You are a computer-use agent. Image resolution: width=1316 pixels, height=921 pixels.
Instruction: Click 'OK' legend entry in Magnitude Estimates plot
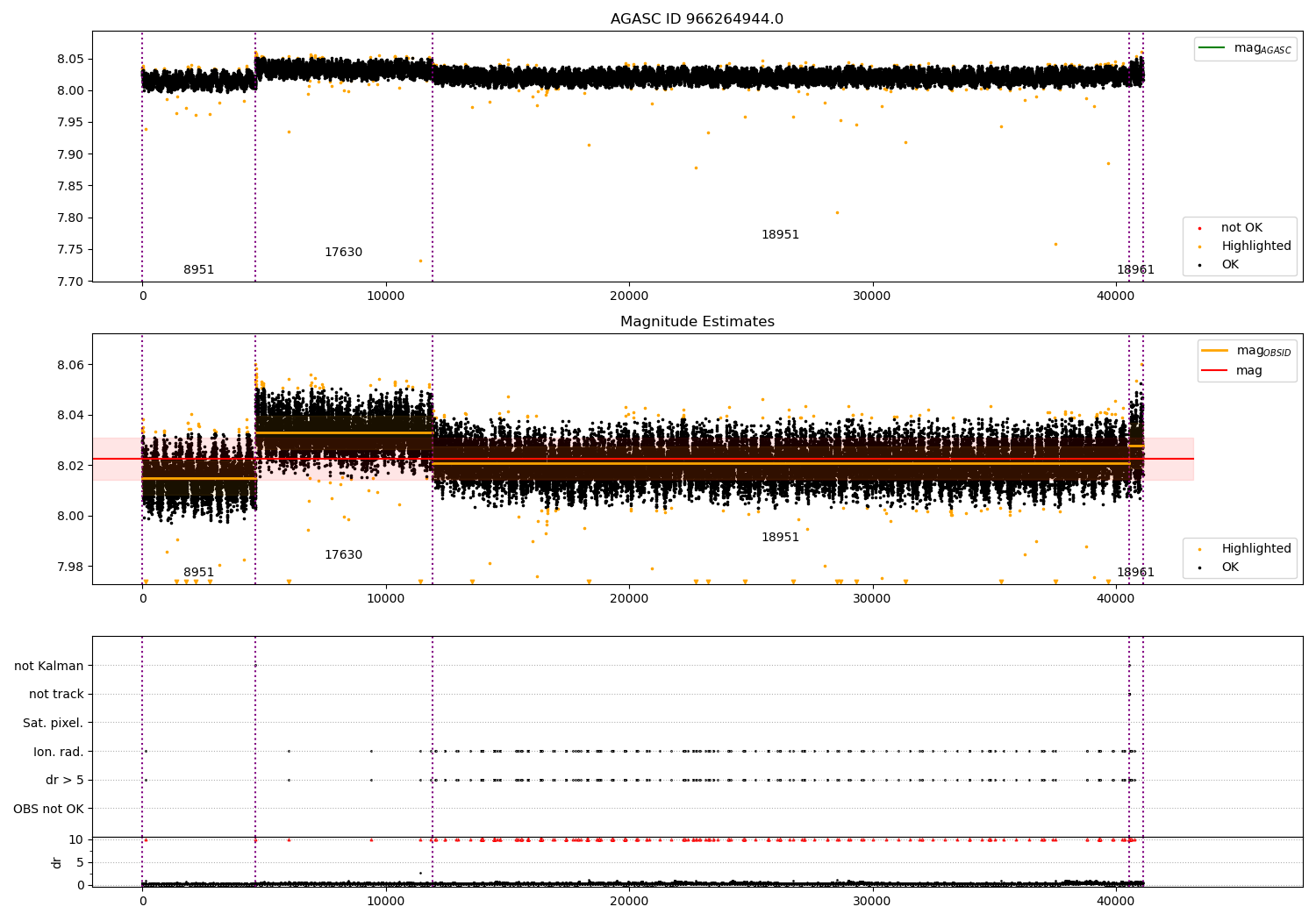click(1230, 568)
